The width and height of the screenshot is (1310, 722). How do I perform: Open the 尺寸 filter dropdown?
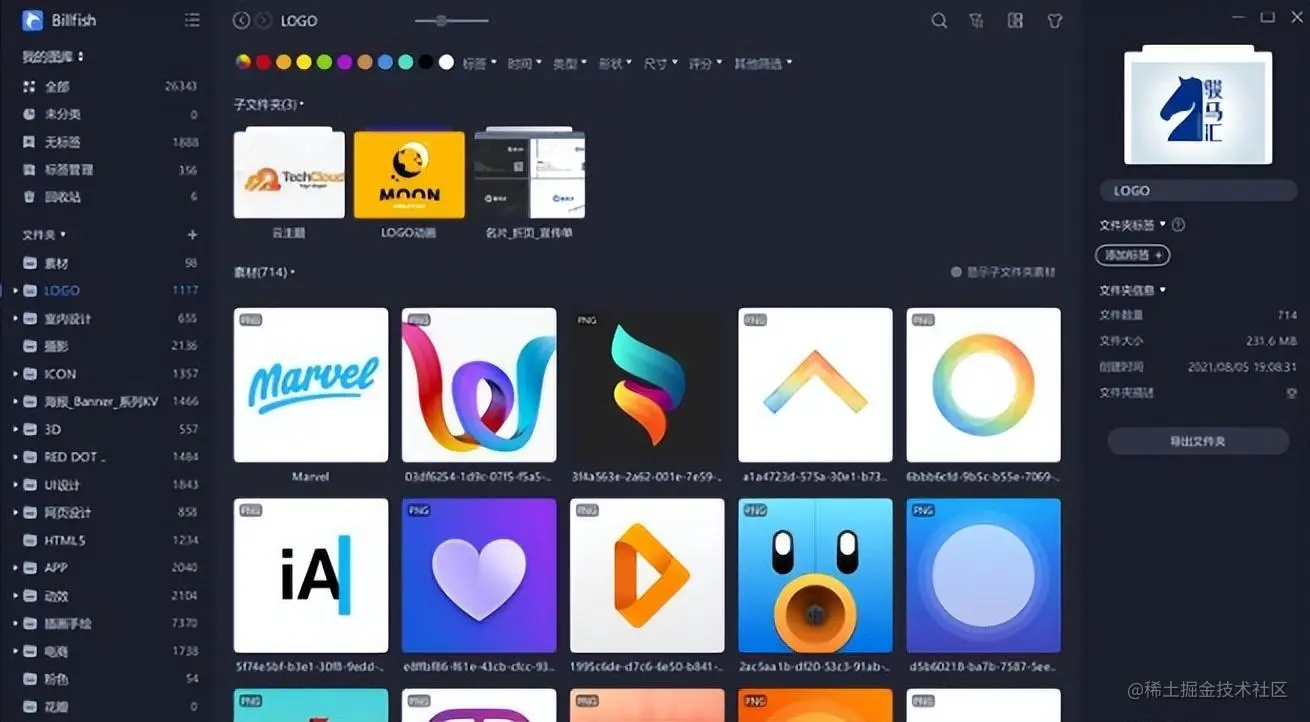pos(660,63)
